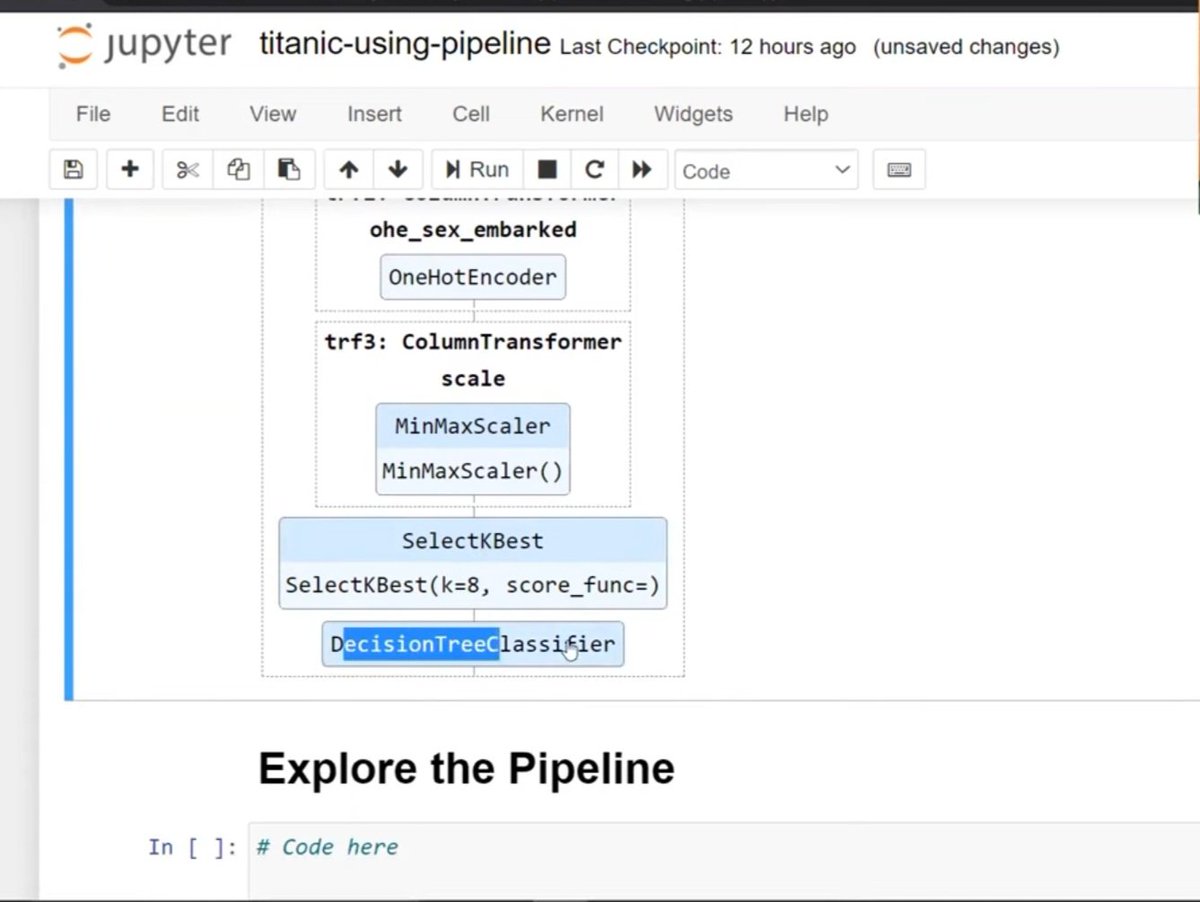
Task: Save notebook with the floppy disk icon
Action: [x=73, y=170]
